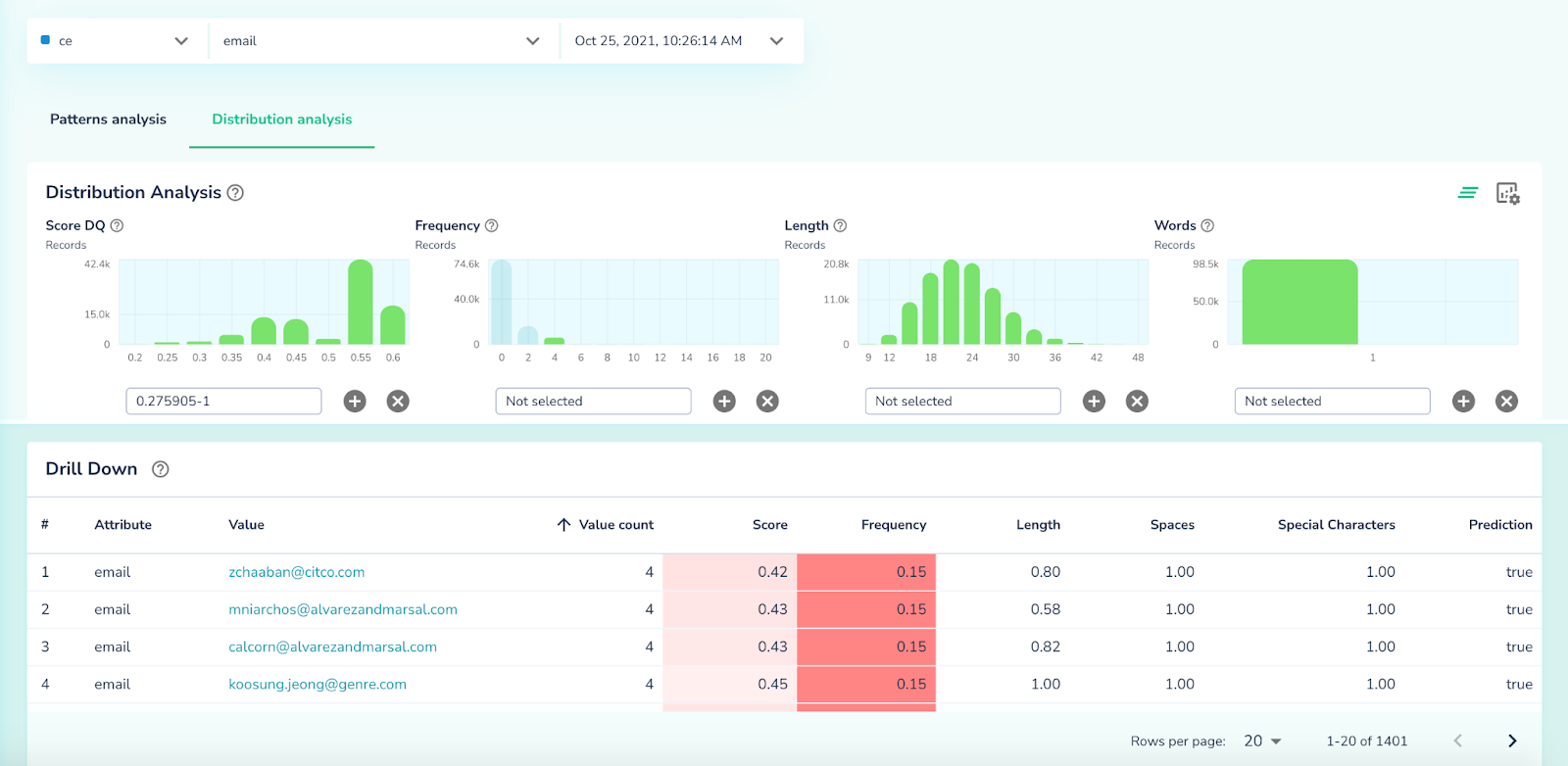Click the '1-20 of 1401' pagination text
The image size is (1568, 766).
[x=1366, y=742]
